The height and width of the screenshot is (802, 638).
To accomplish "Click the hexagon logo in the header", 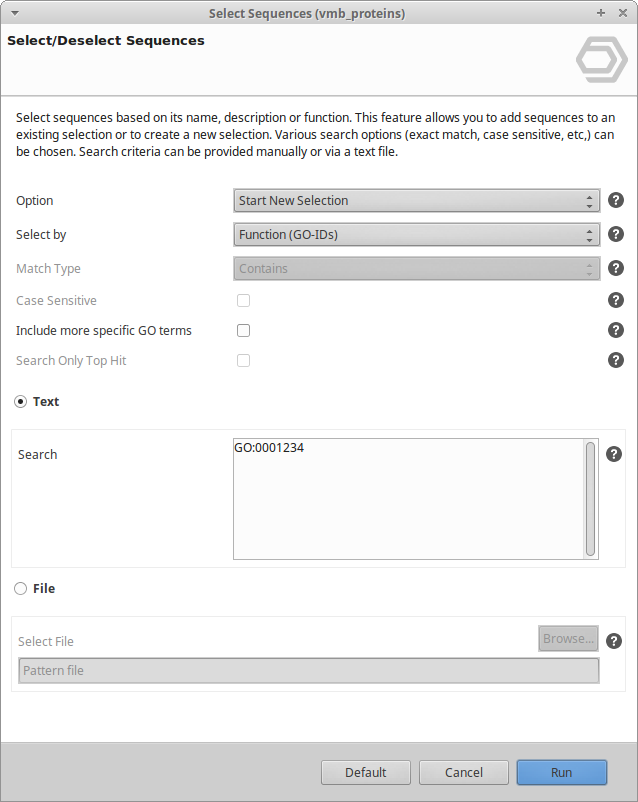I will 601,59.
